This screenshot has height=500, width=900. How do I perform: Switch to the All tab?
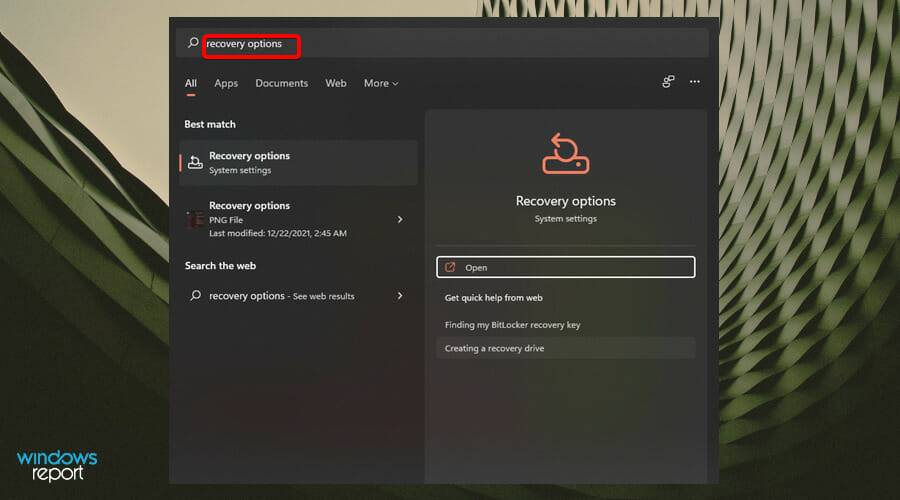[191, 83]
